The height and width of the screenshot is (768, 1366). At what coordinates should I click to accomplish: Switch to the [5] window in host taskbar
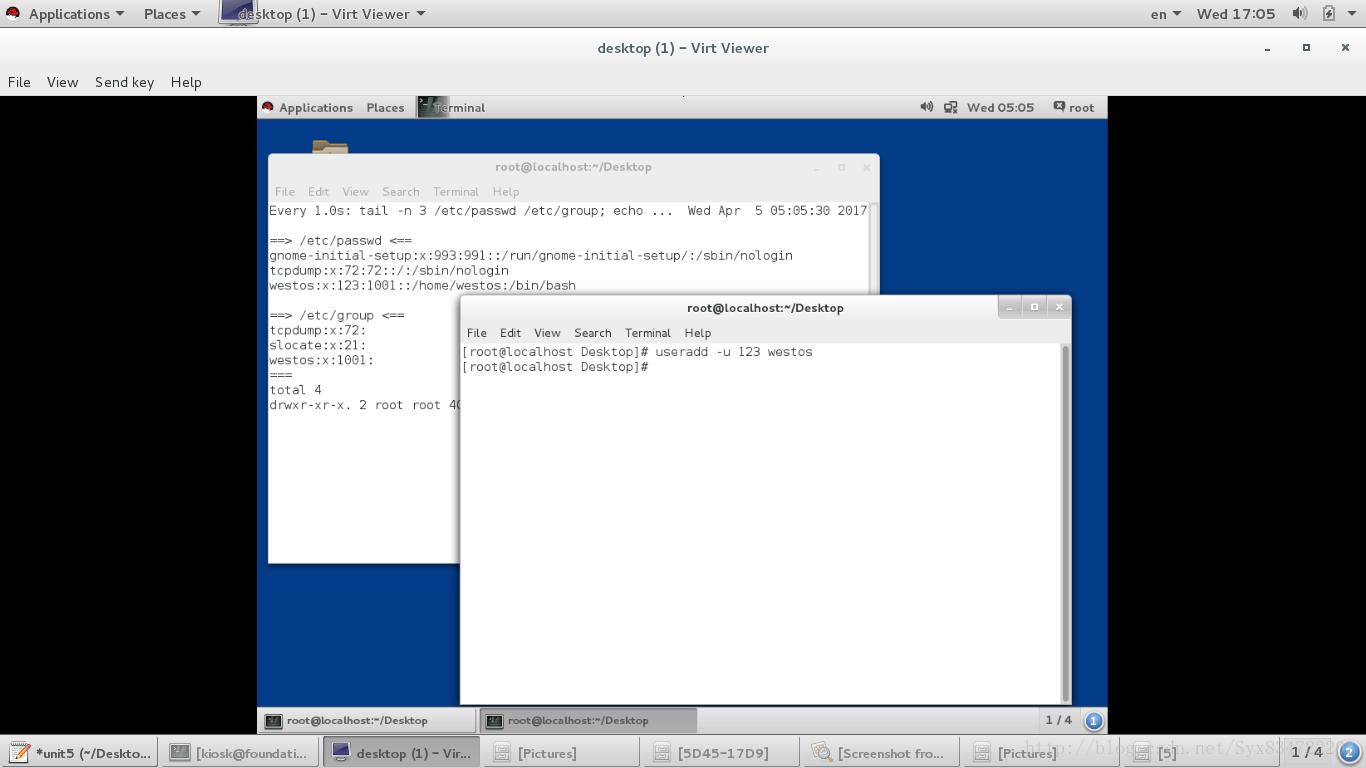coord(1201,753)
